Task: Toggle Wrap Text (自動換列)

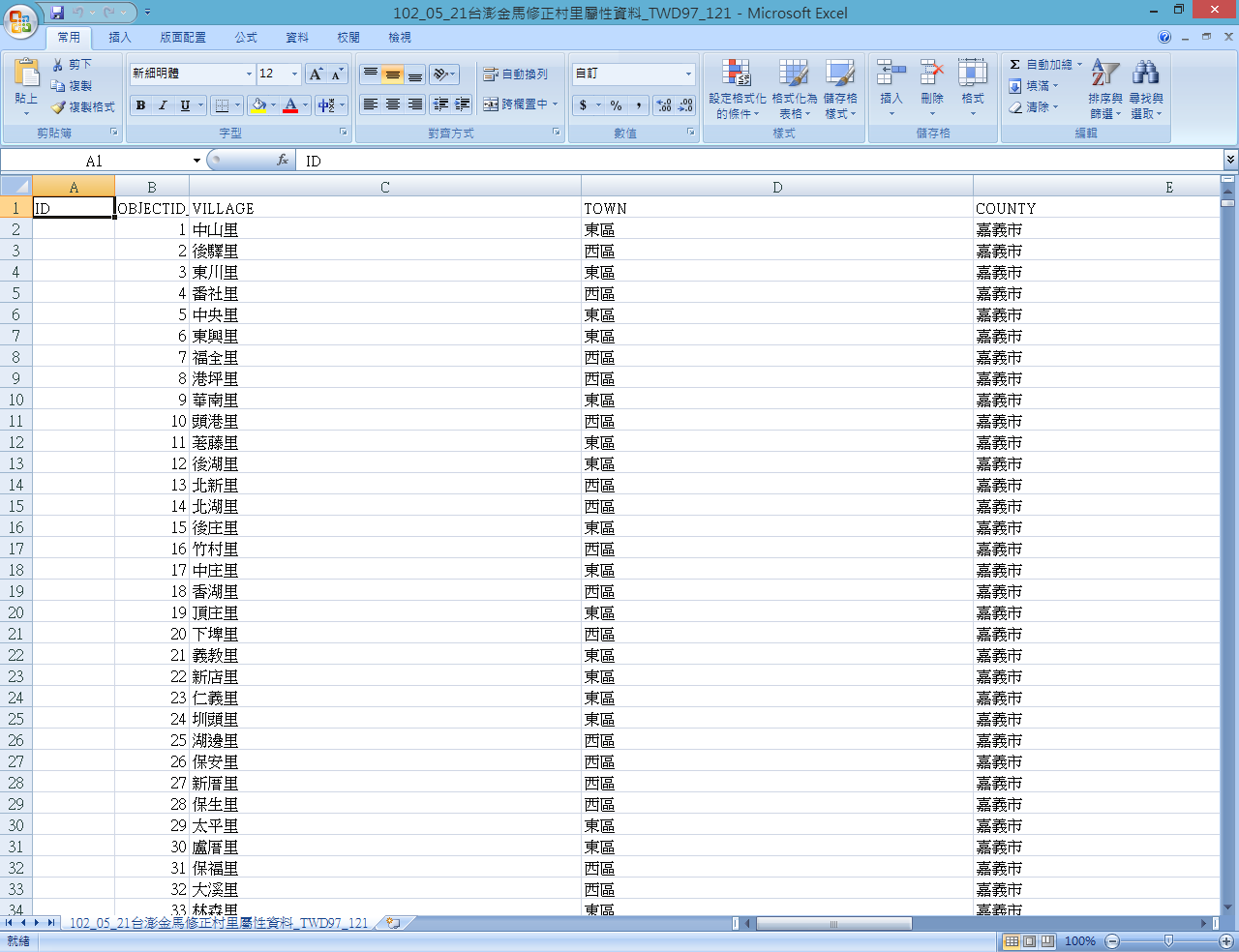Action: pyautogui.click(x=515, y=74)
